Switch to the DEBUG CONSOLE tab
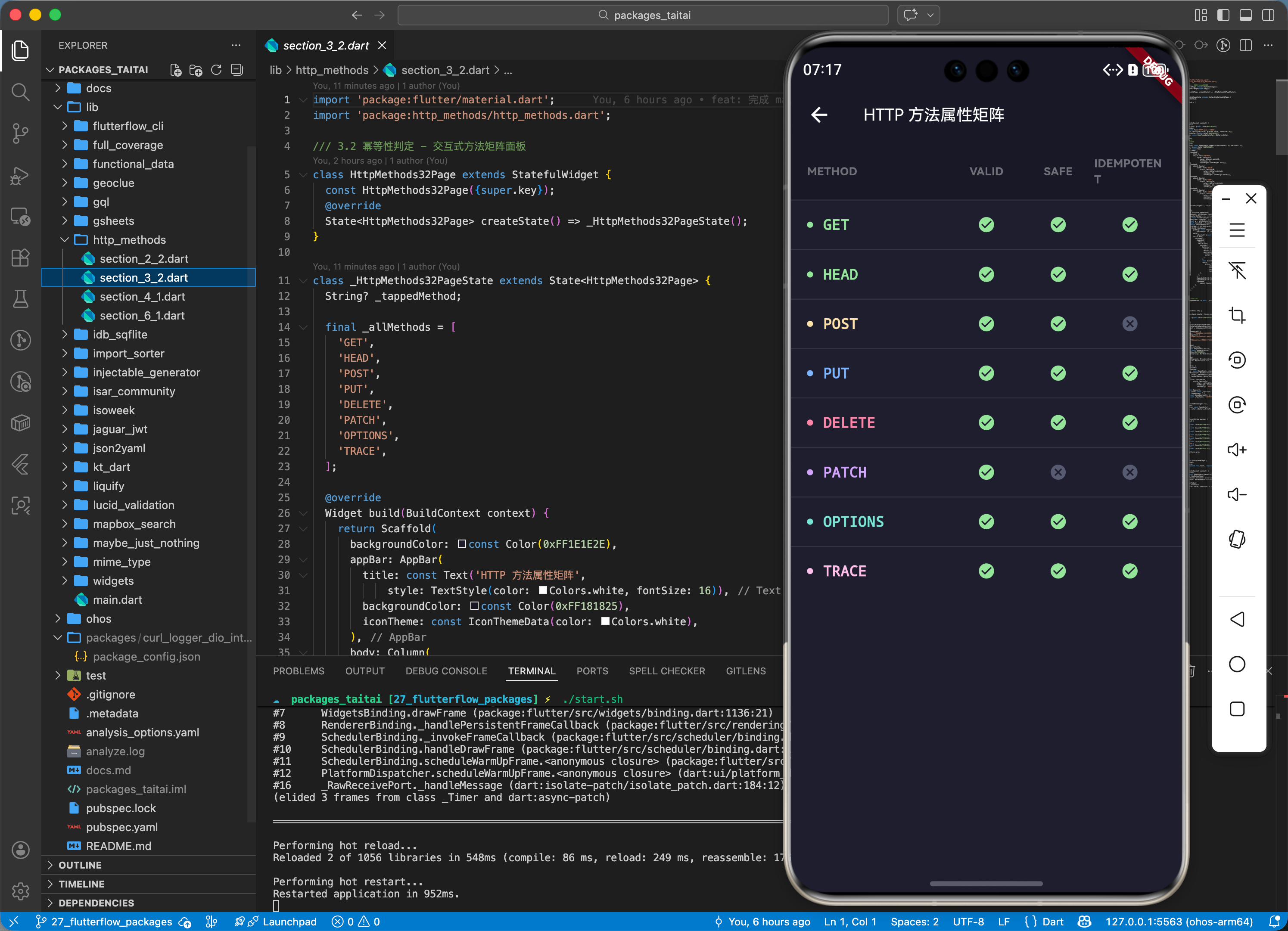The height and width of the screenshot is (931, 1288). [x=446, y=671]
